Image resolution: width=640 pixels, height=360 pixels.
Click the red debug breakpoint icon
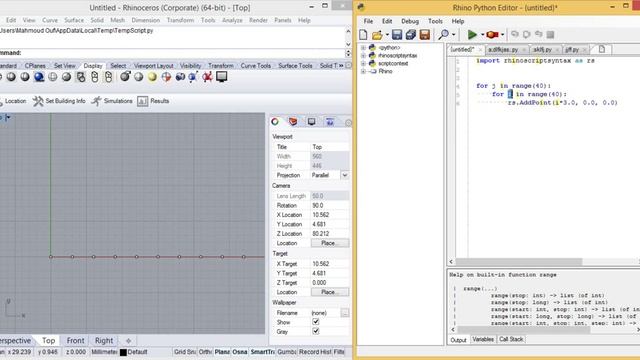coord(493,35)
